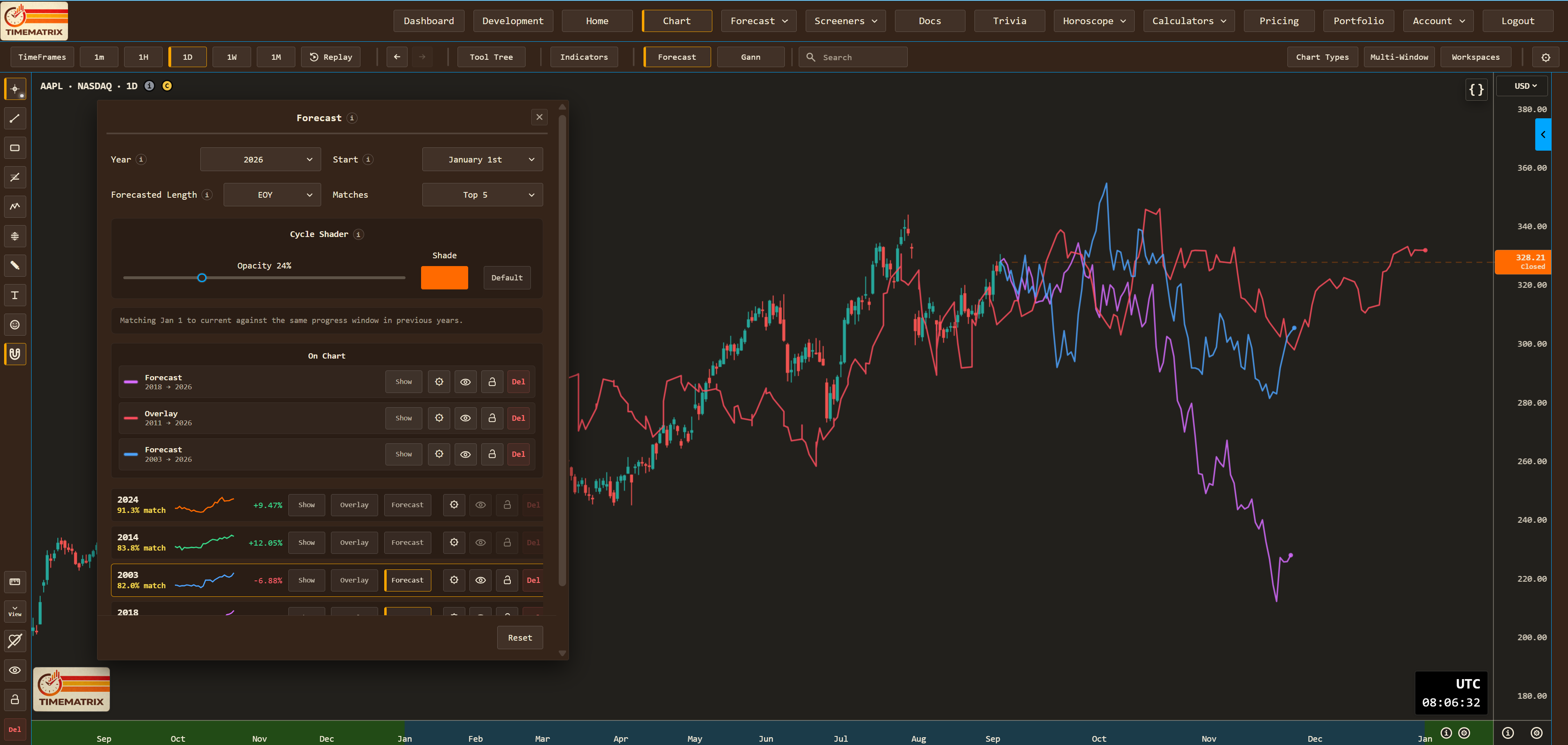1568x745 pixels.
Task: Select the ruler measure tool
Action: [x=15, y=581]
